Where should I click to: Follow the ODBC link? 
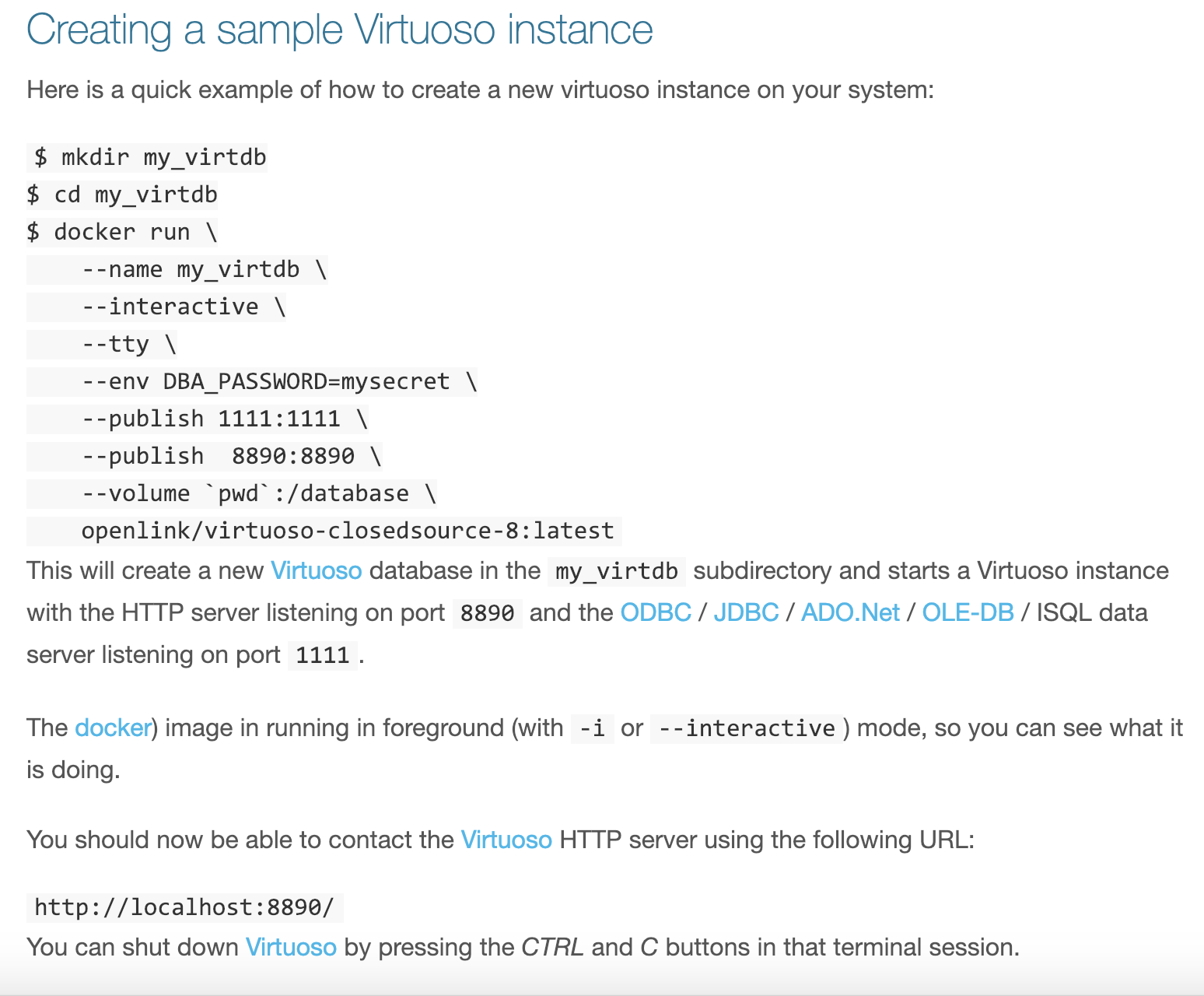(656, 612)
